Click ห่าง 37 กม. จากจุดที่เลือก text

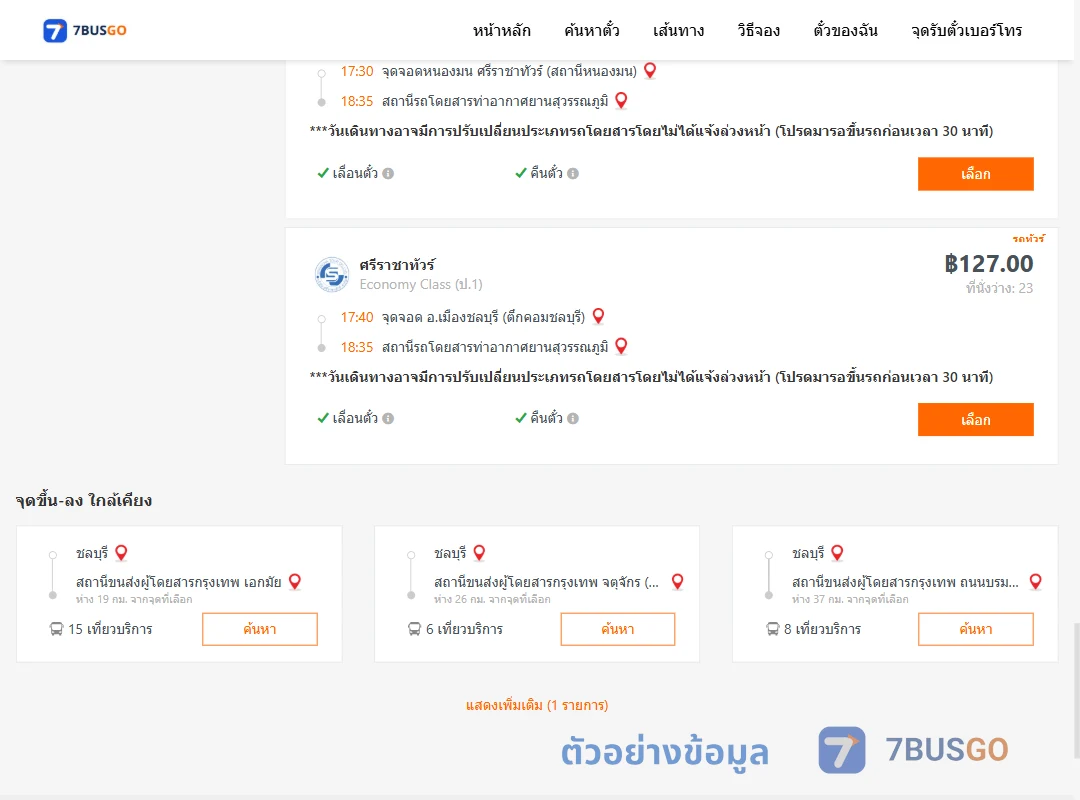850,599
